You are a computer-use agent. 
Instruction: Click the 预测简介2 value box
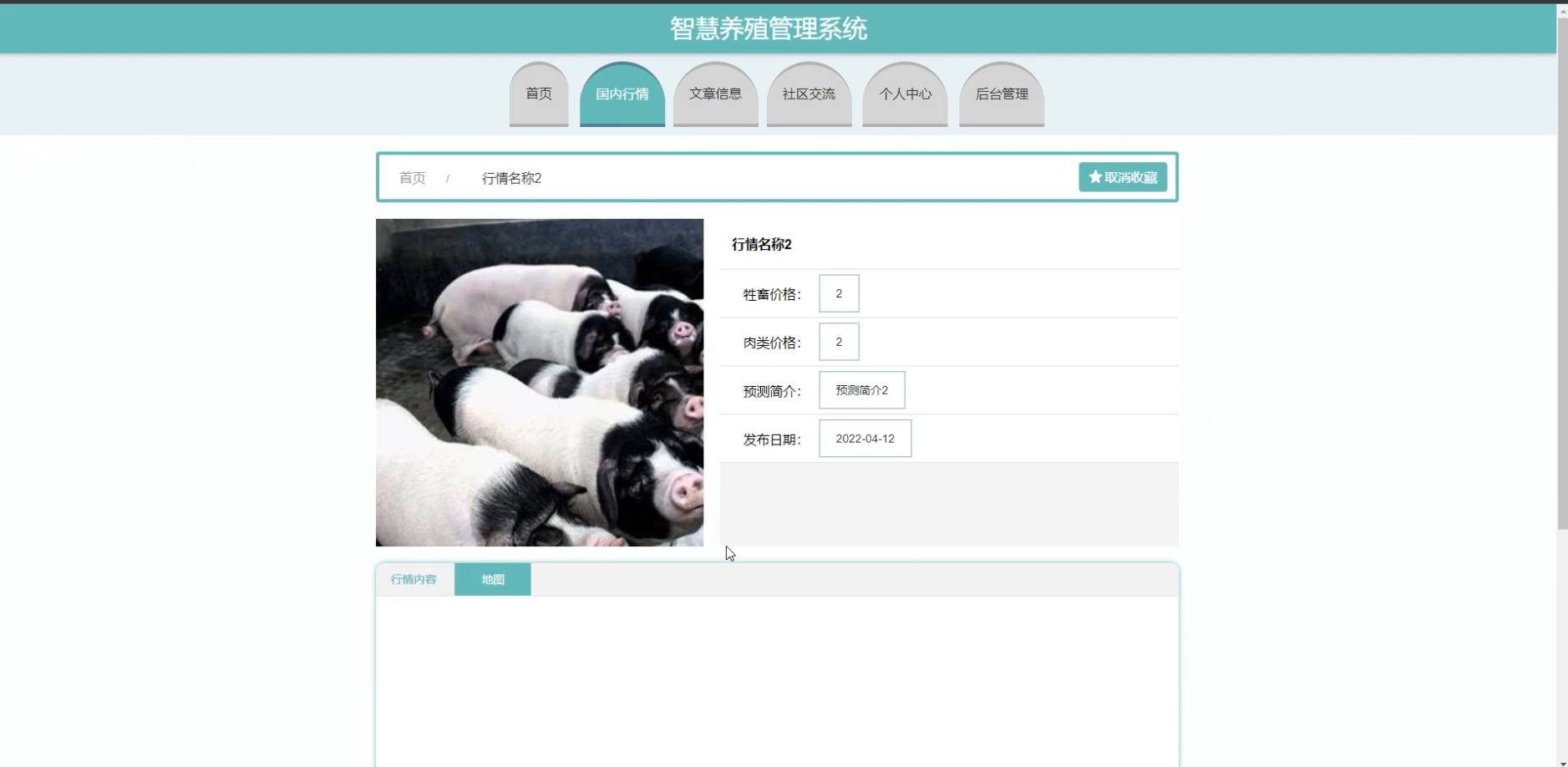tap(862, 390)
